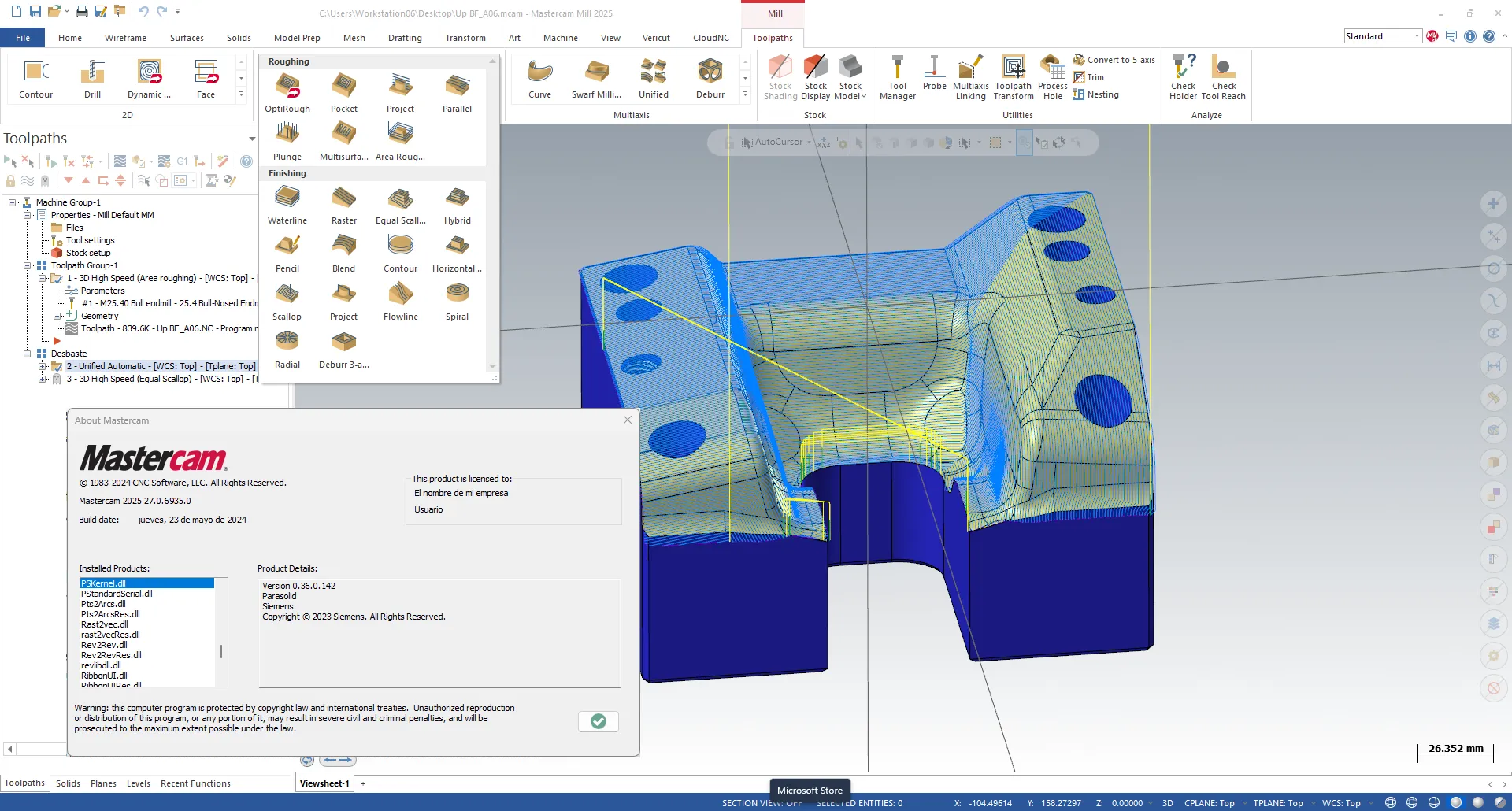The image size is (1512, 811).
Task: Choose the Area Roughing toolpath
Action: tap(401, 141)
